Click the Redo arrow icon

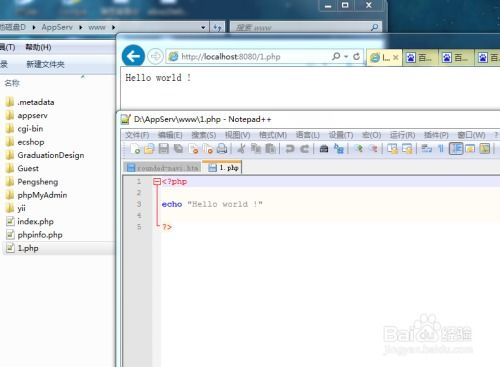coord(304,149)
